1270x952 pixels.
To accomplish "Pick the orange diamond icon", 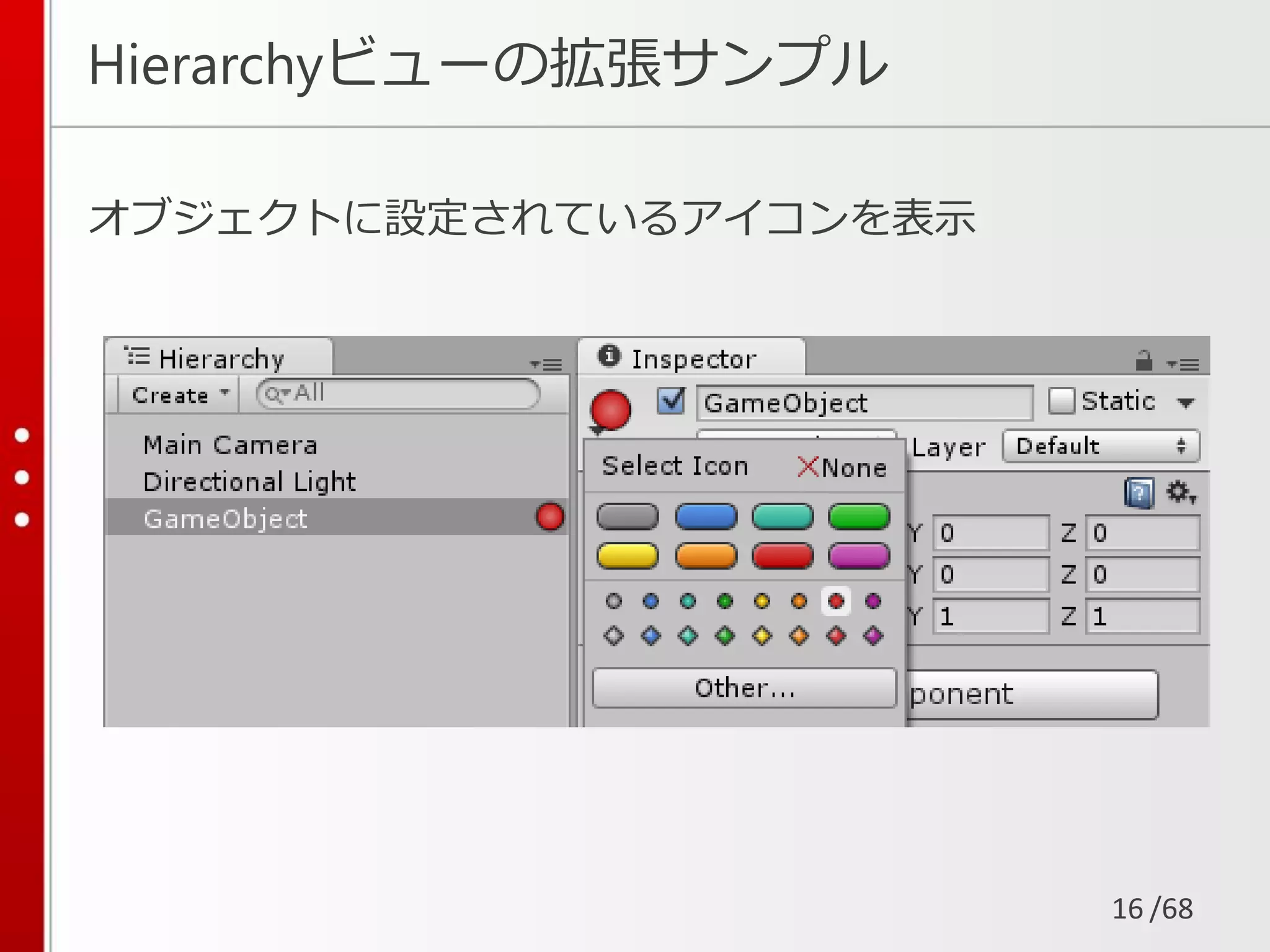I will [x=799, y=635].
